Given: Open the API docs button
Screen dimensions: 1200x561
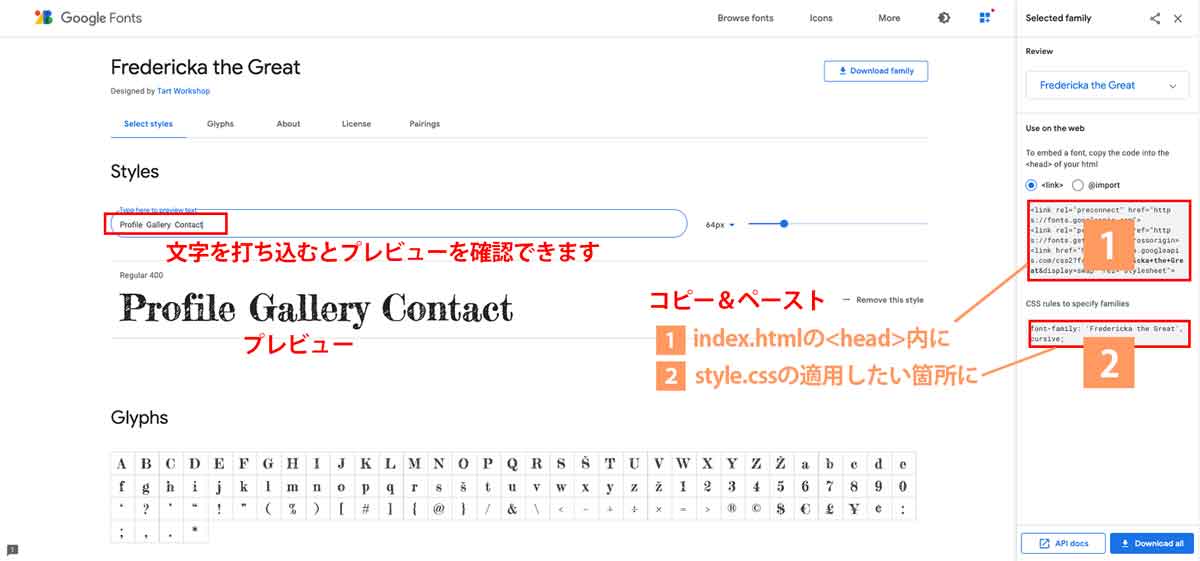Looking at the screenshot, I should point(1062,543).
